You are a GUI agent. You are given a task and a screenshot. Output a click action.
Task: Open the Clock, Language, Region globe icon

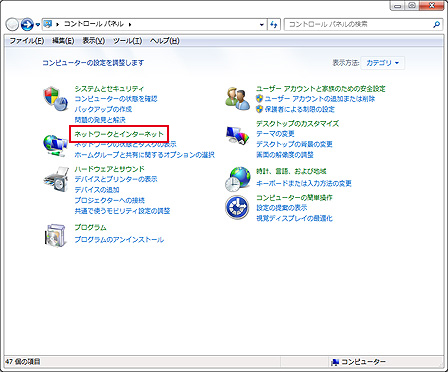[x=237, y=179]
